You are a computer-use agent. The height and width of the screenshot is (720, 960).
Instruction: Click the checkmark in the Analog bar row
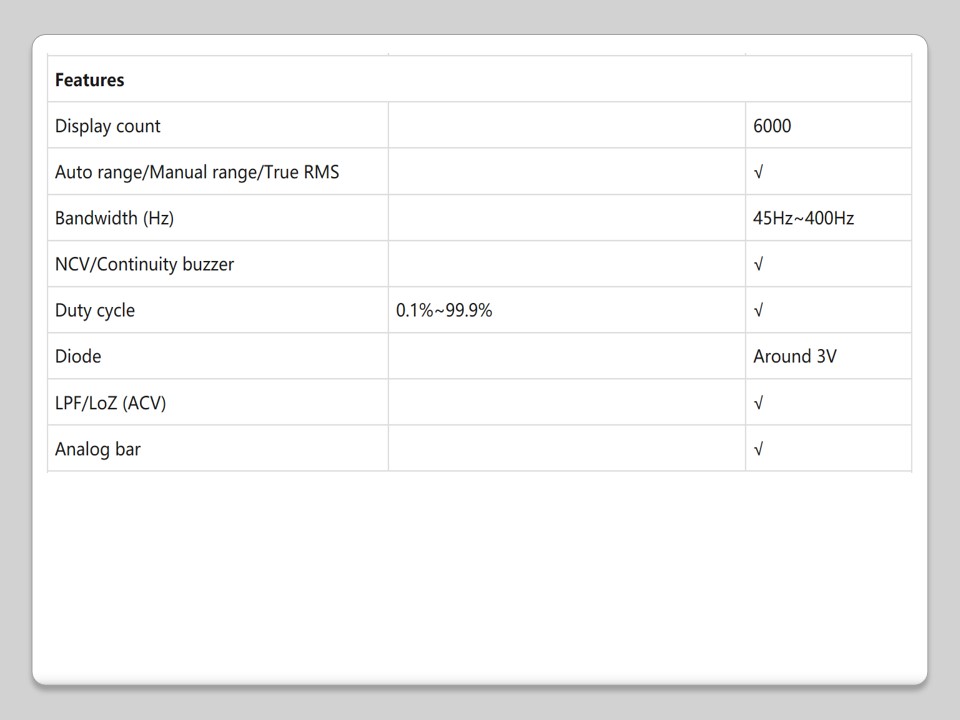click(x=759, y=449)
